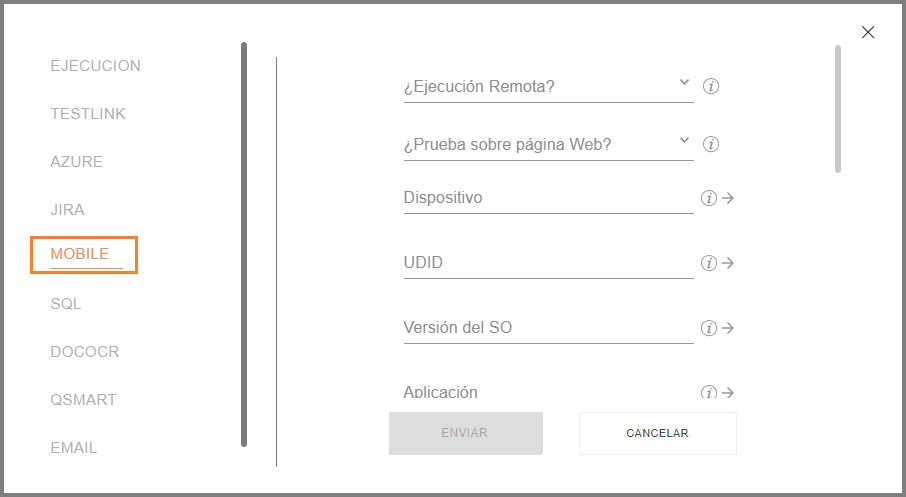
Task: Click info icon beside ¿Ejecución Remota?
Action: (711, 87)
